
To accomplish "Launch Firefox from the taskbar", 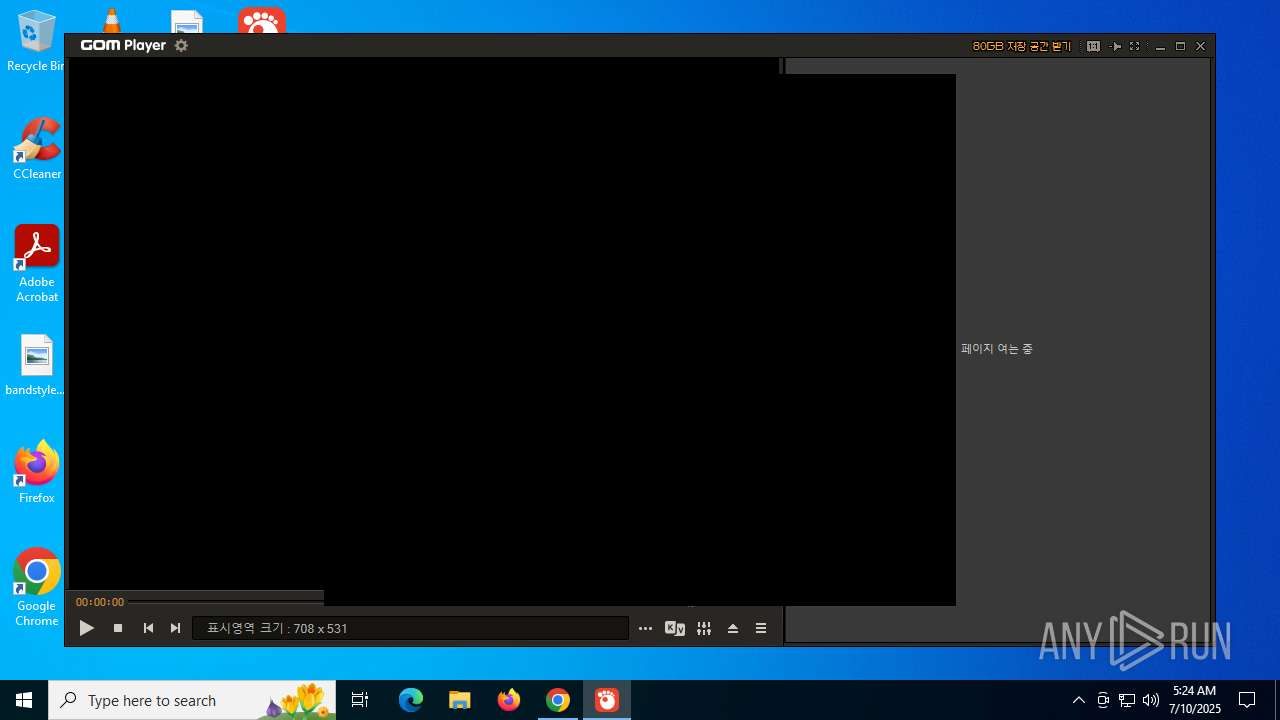I will click(x=509, y=700).
